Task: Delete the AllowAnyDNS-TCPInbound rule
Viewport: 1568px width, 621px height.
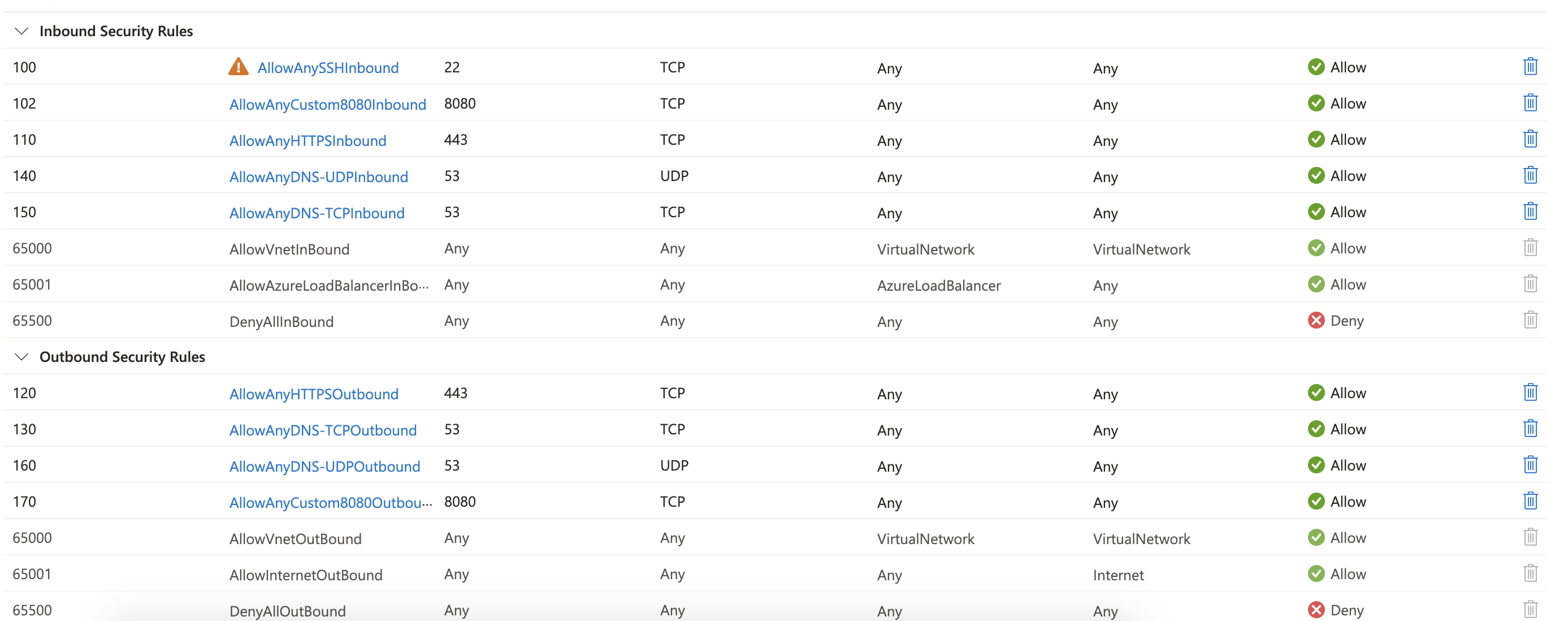Action: tap(1530, 212)
